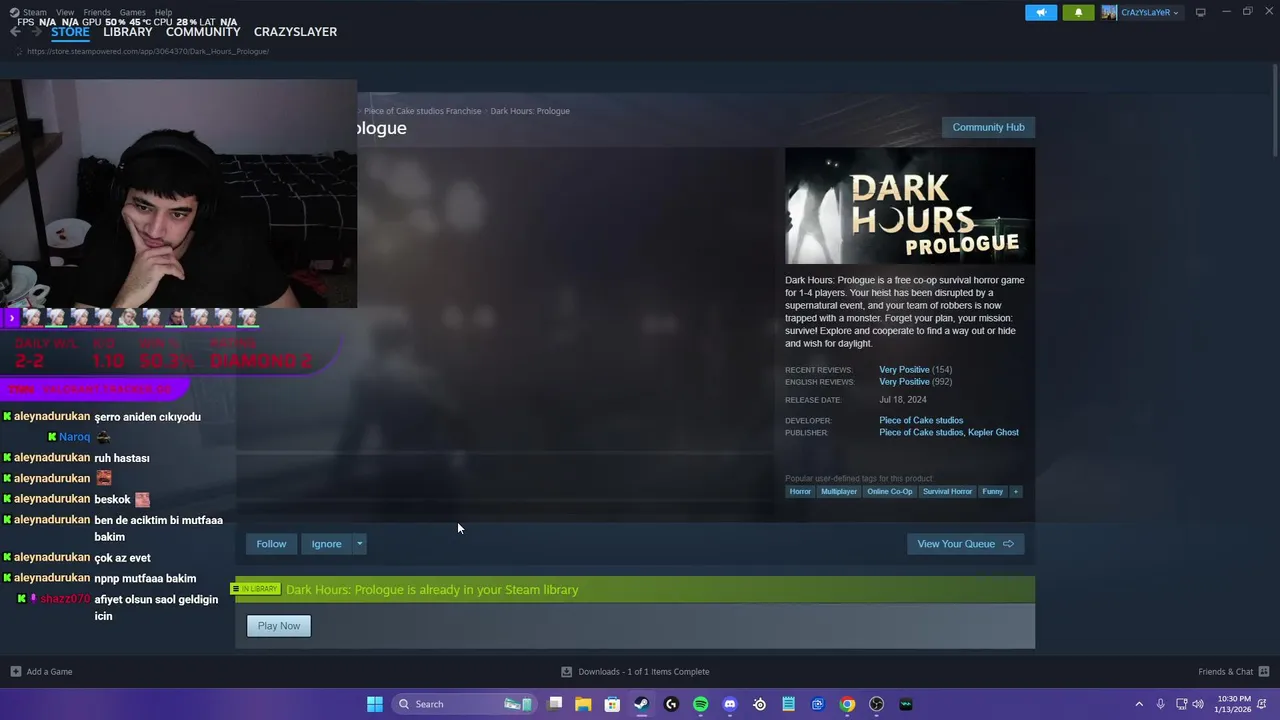Click the Windows taskbar Search box
1280x720 pixels.
tap(463, 704)
